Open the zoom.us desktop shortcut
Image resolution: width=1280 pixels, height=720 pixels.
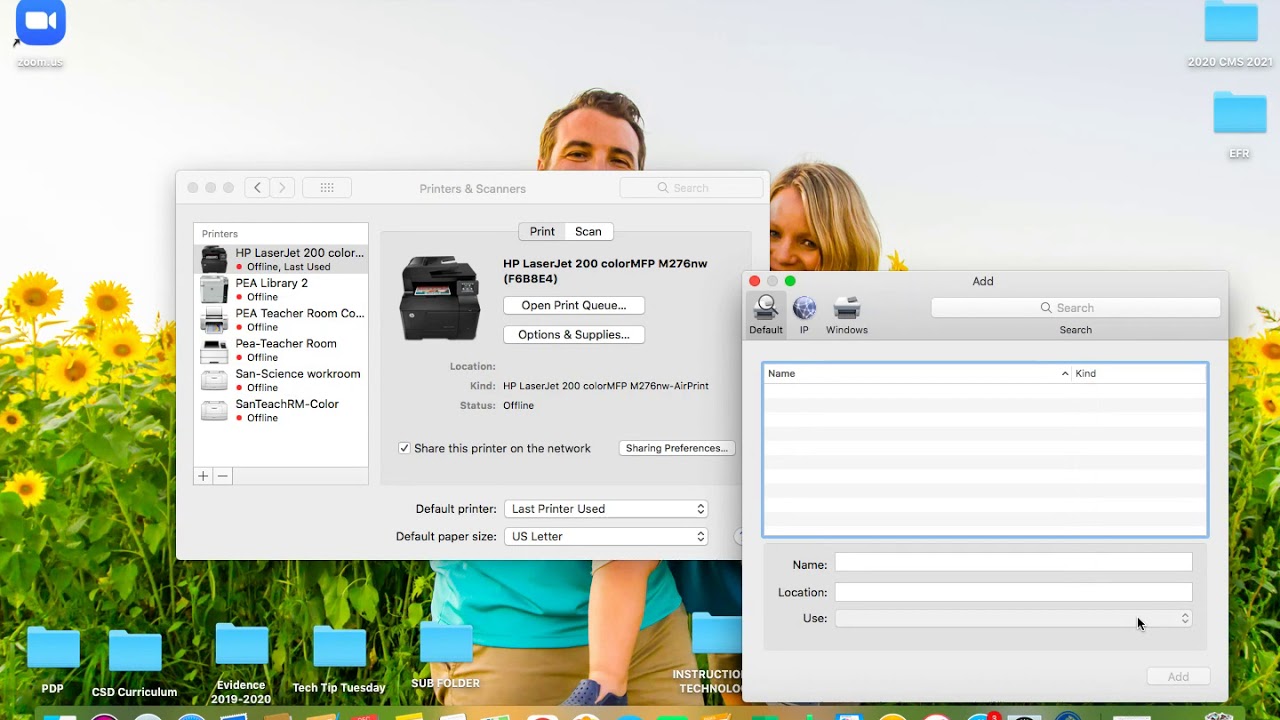click(40, 33)
